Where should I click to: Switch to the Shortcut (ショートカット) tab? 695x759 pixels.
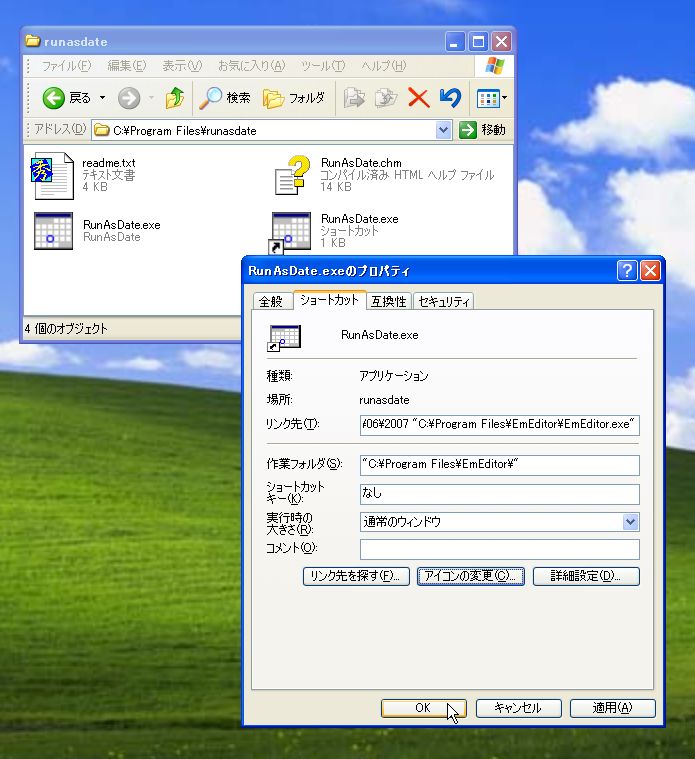point(329,300)
